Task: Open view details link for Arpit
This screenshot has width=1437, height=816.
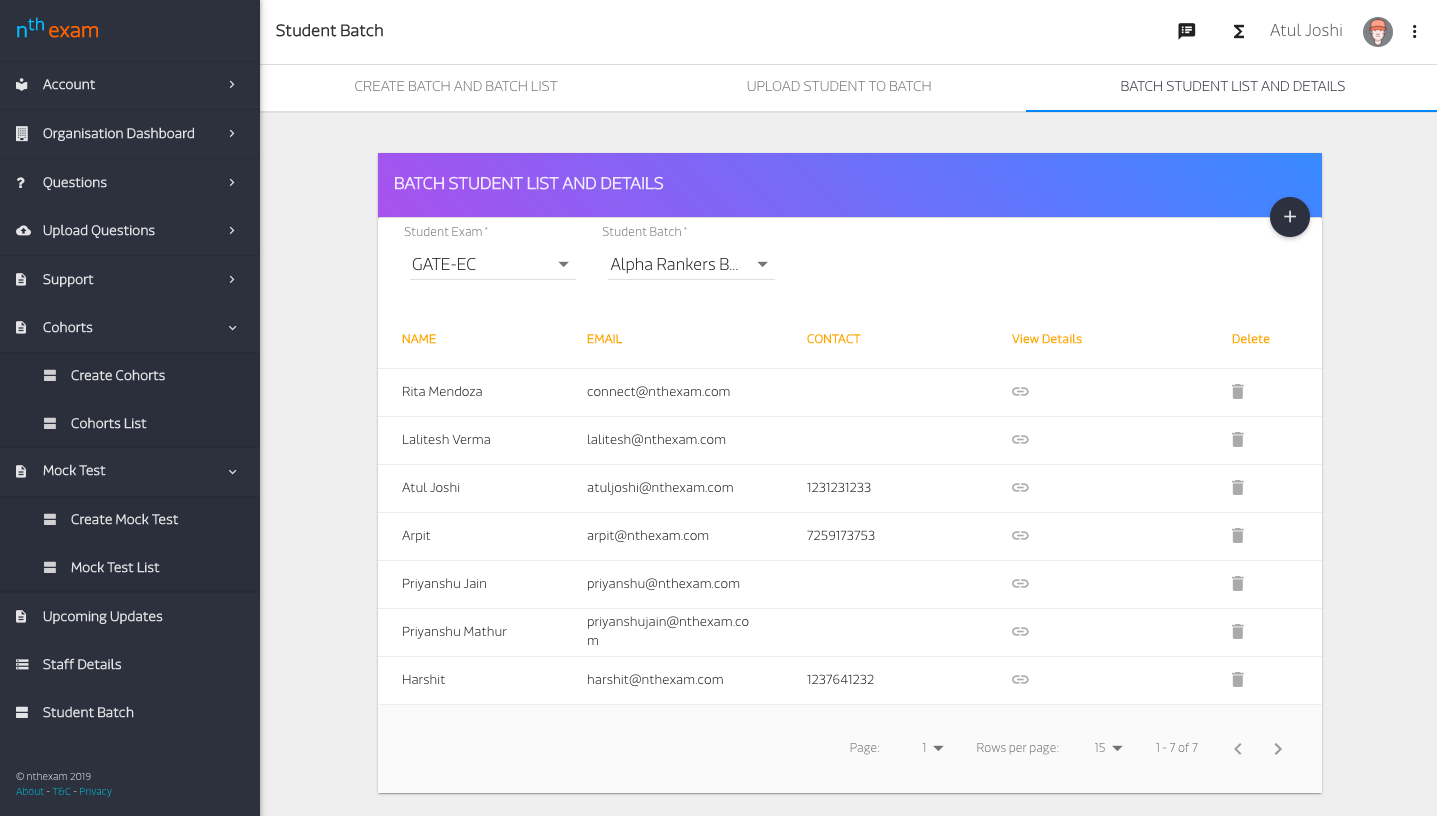Action: tap(1020, 536)
